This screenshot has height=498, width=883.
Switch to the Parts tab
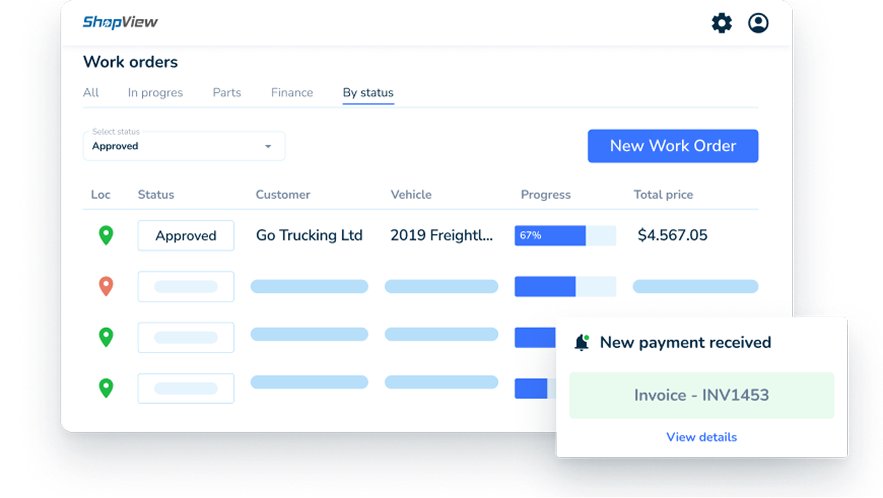pos(227,92)
